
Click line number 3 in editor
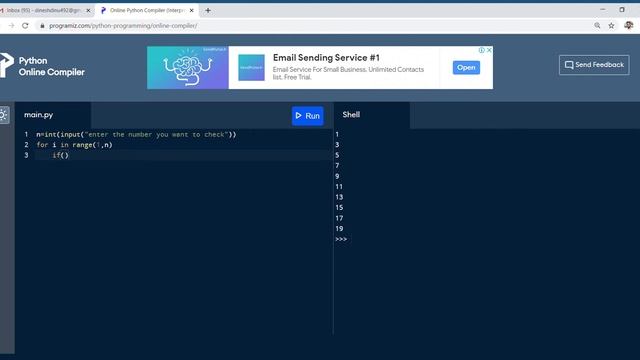(x=26, y=155)
